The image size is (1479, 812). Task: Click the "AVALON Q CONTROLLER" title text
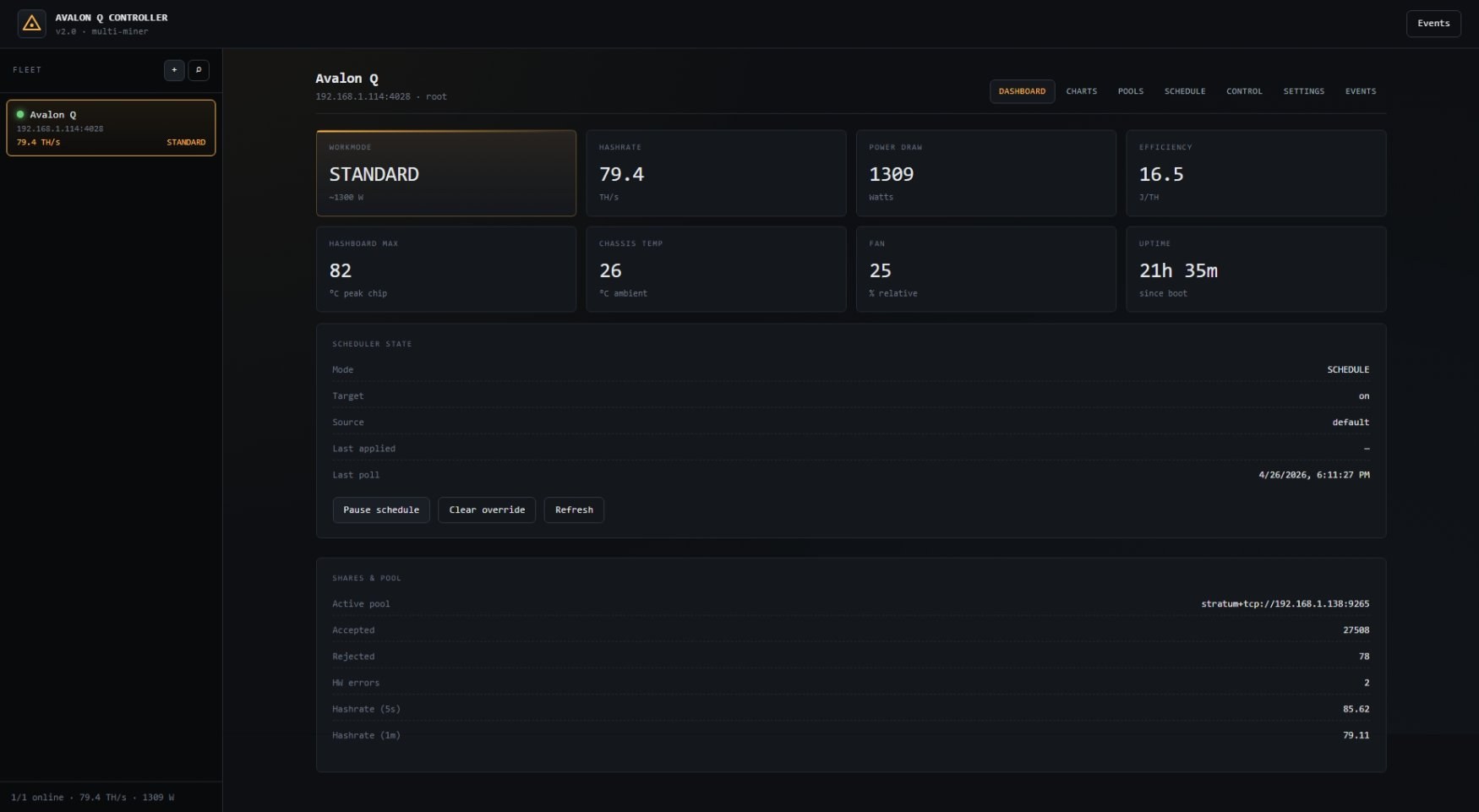click(x=112, y=18)
